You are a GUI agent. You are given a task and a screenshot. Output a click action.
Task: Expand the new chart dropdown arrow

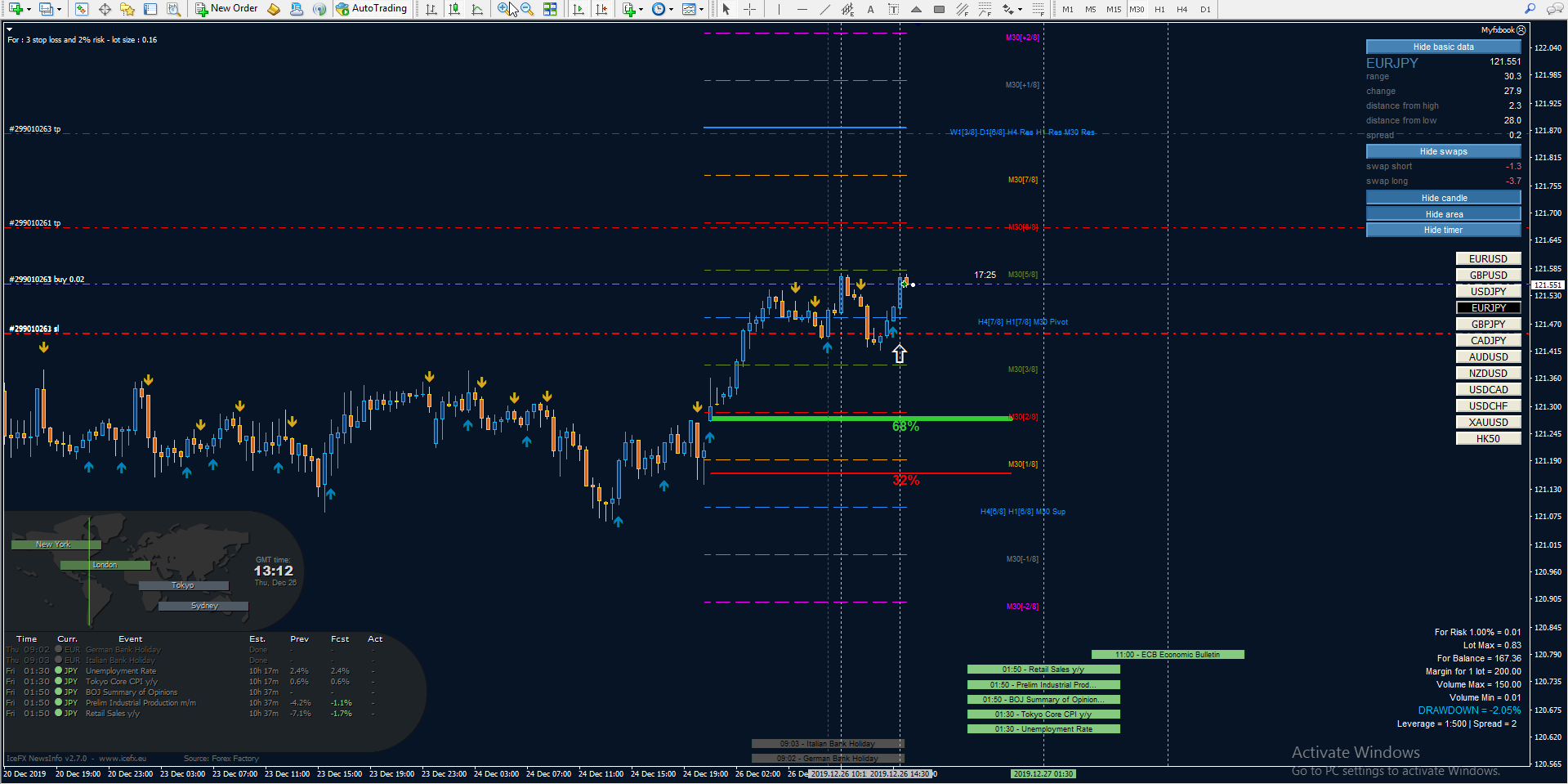tap(29, 9)
